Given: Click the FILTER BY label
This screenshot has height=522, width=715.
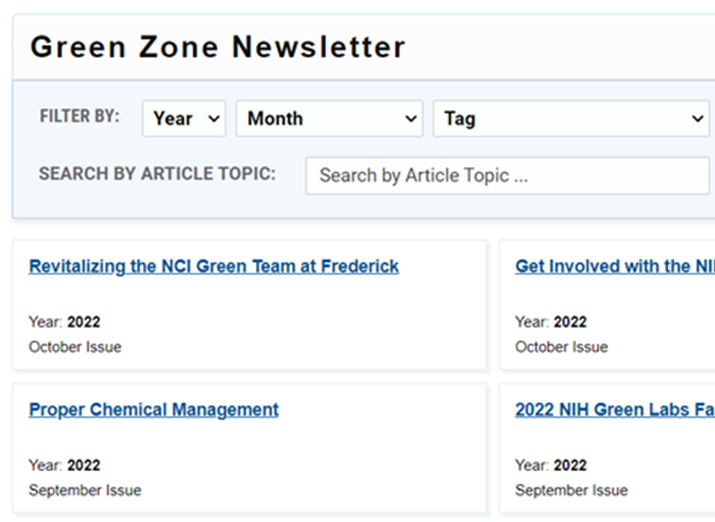Looking at the screenshot, I should point(79,116).
